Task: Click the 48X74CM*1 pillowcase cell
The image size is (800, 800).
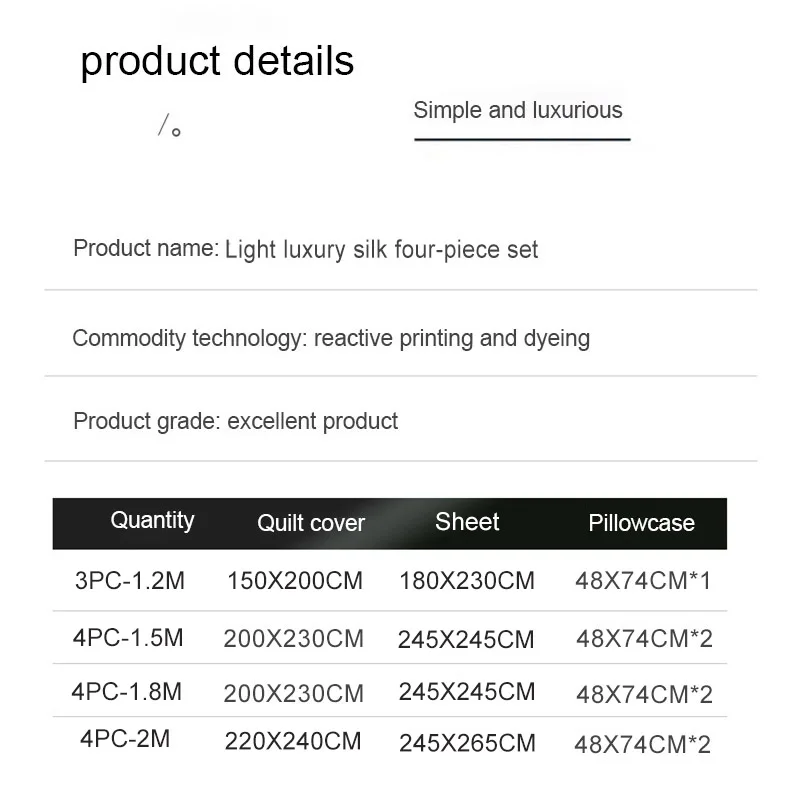Action: [x=643, y=580]
